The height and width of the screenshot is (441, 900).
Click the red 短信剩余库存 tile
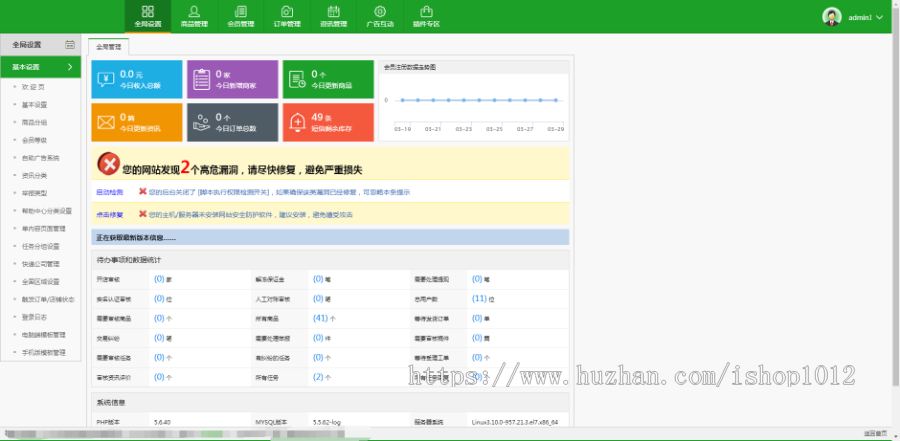click(328, 122)
